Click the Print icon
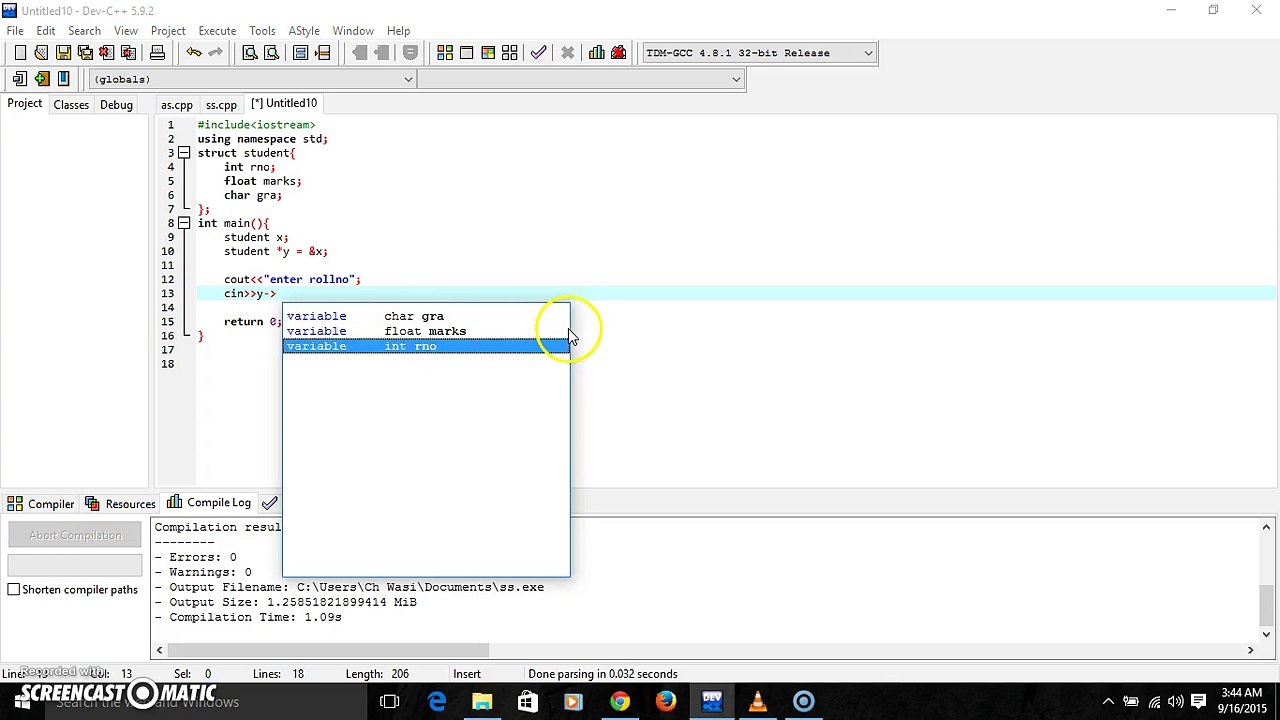This screenshot has height=720, width=1280. 157,53
